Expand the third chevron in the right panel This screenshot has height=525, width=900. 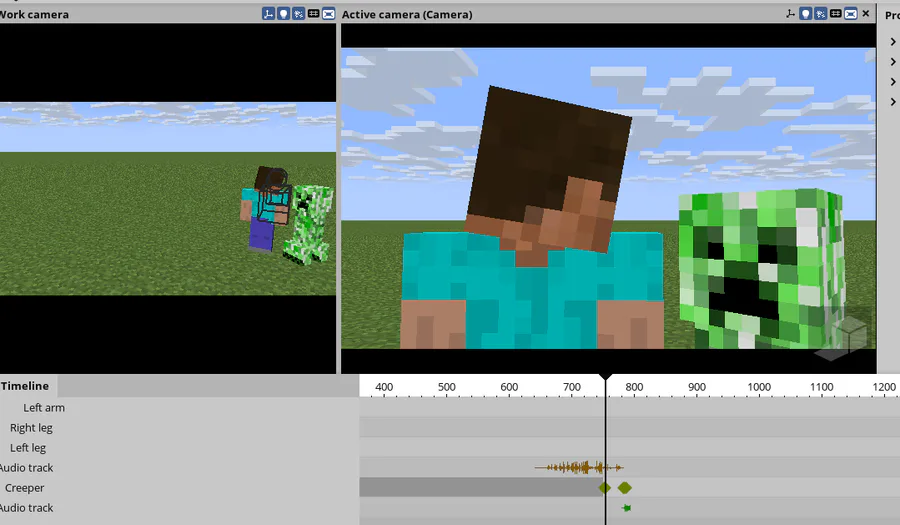click(x=893, y=82)
